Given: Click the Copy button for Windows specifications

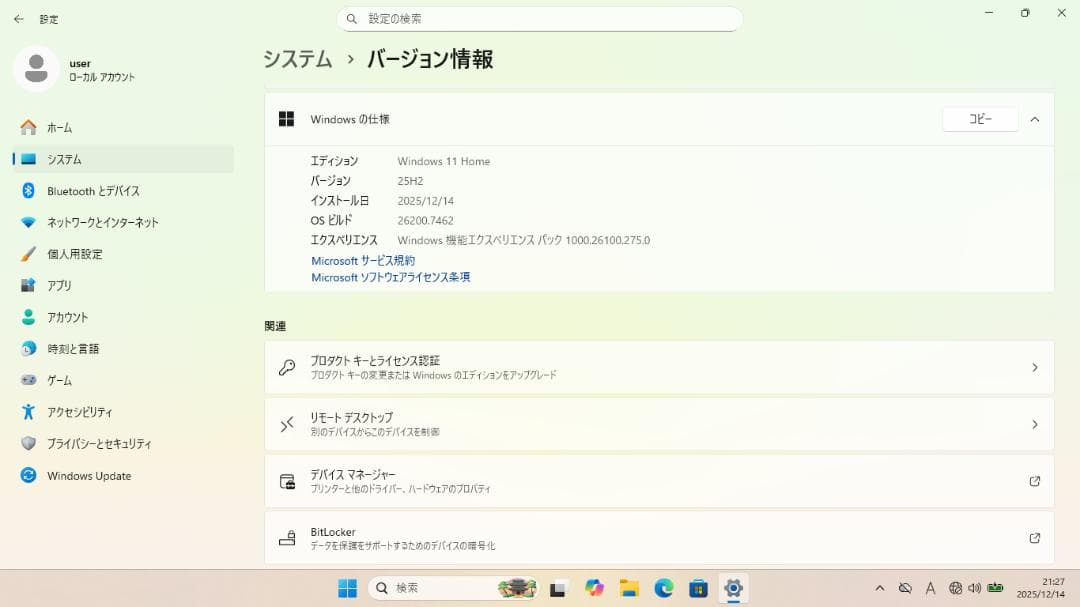Looking at the screenshot, I should 979,119.
